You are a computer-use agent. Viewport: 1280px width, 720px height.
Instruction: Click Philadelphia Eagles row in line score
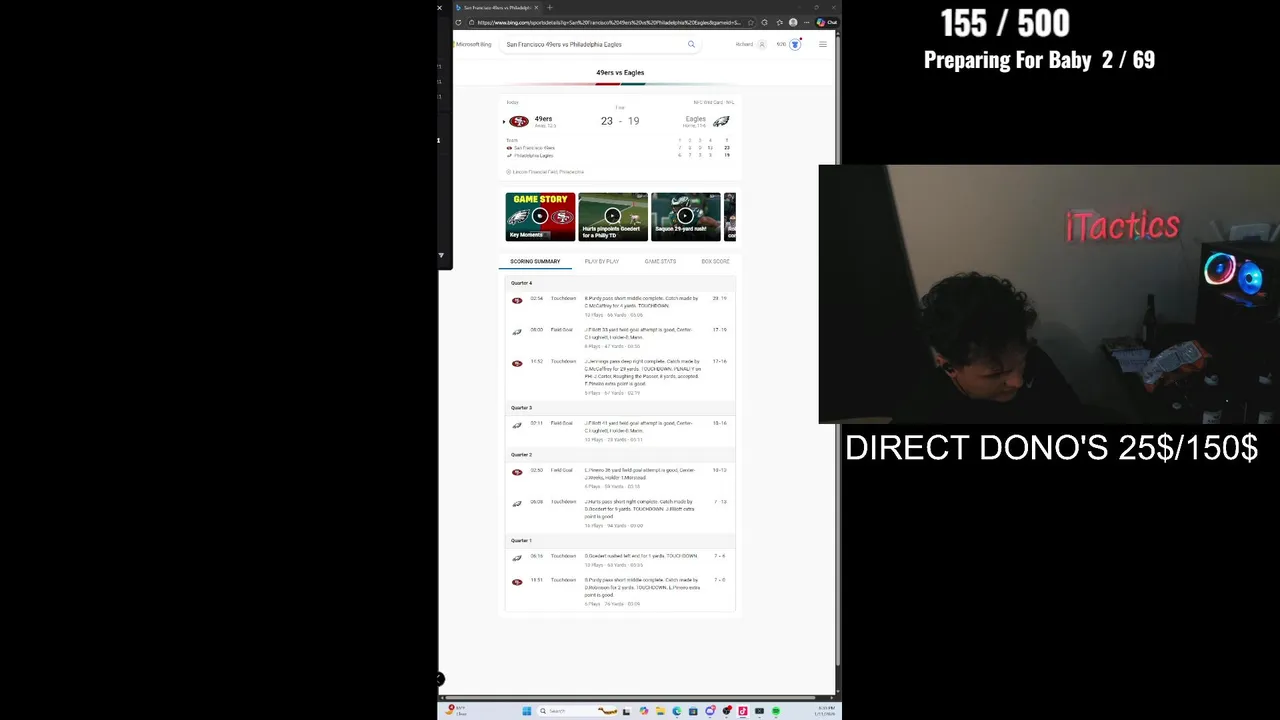pyautogui.click(x=618, y=155)
